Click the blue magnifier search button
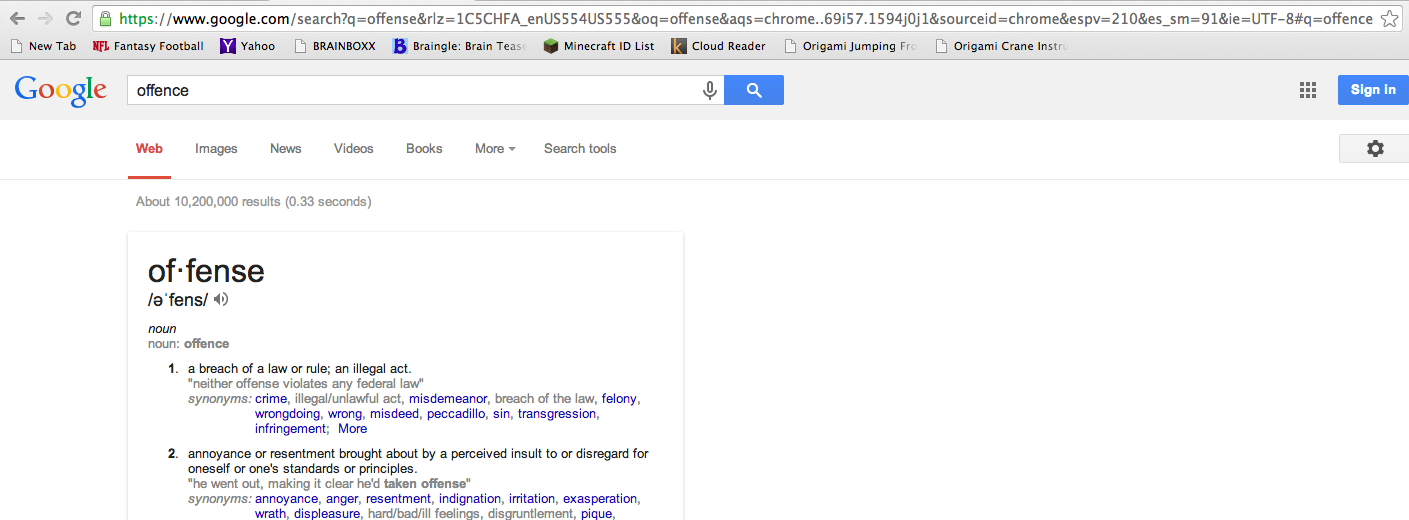Screen dimensions: 1409x520 [754, 90]
